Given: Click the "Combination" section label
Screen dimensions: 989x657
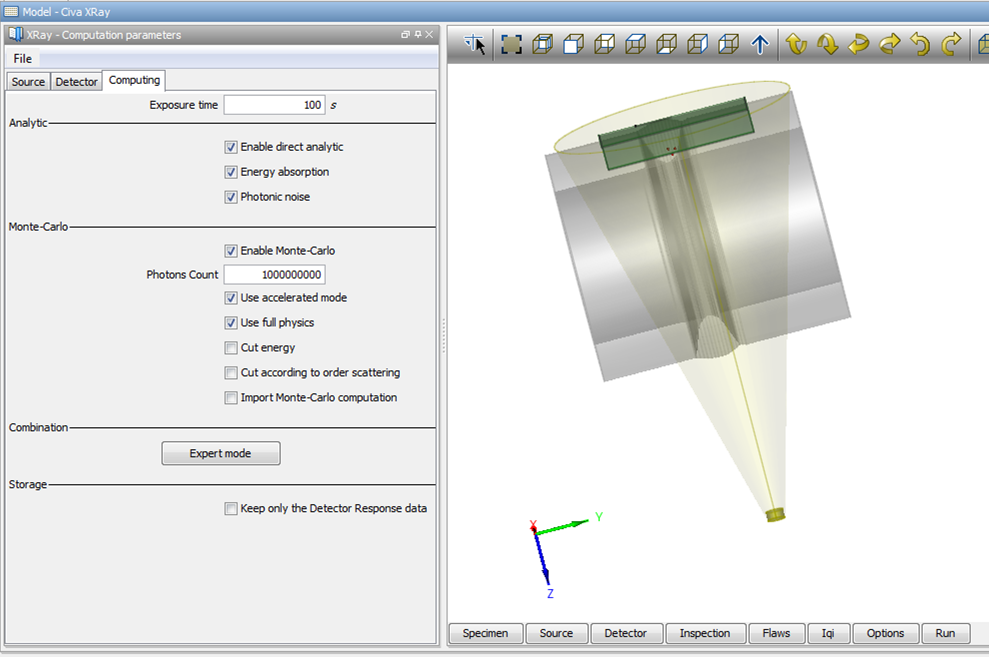Looking at the screenshot, I should click(x=38, y=427).
